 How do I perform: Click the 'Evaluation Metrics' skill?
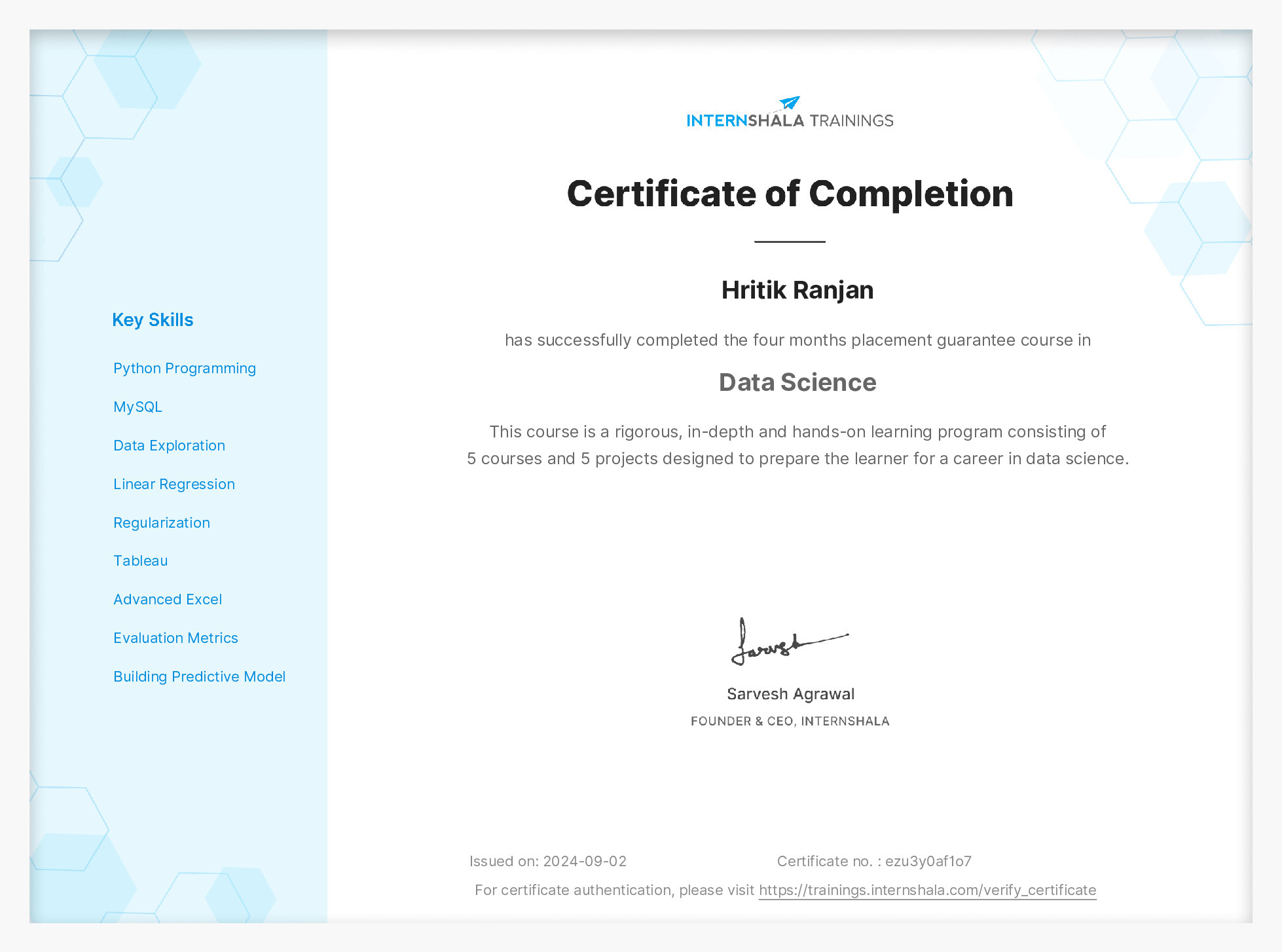point(175,638)
